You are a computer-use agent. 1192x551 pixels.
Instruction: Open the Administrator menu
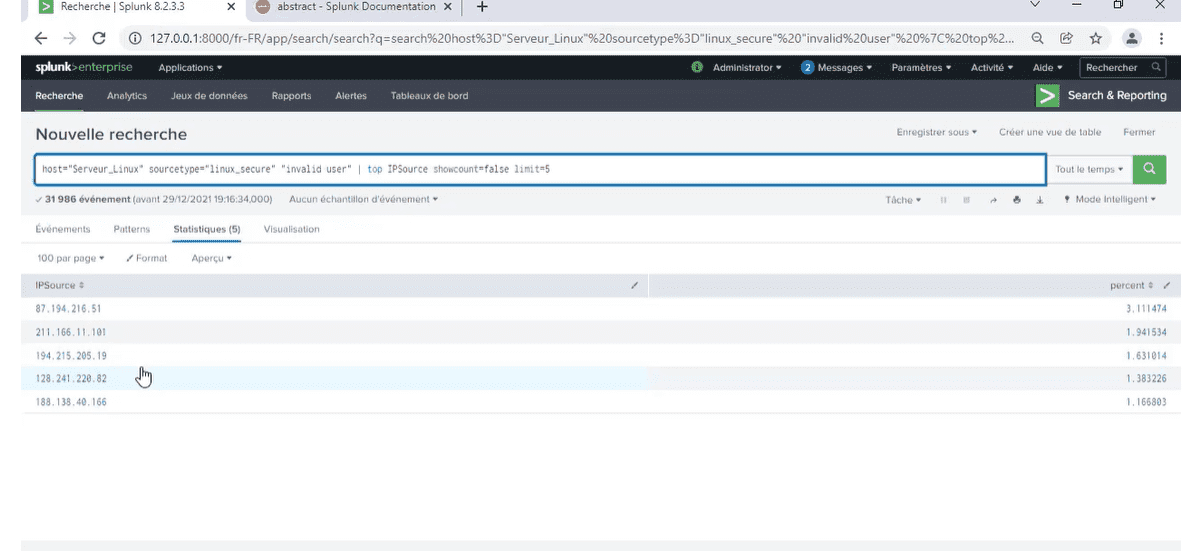click(x=747, y=68)
